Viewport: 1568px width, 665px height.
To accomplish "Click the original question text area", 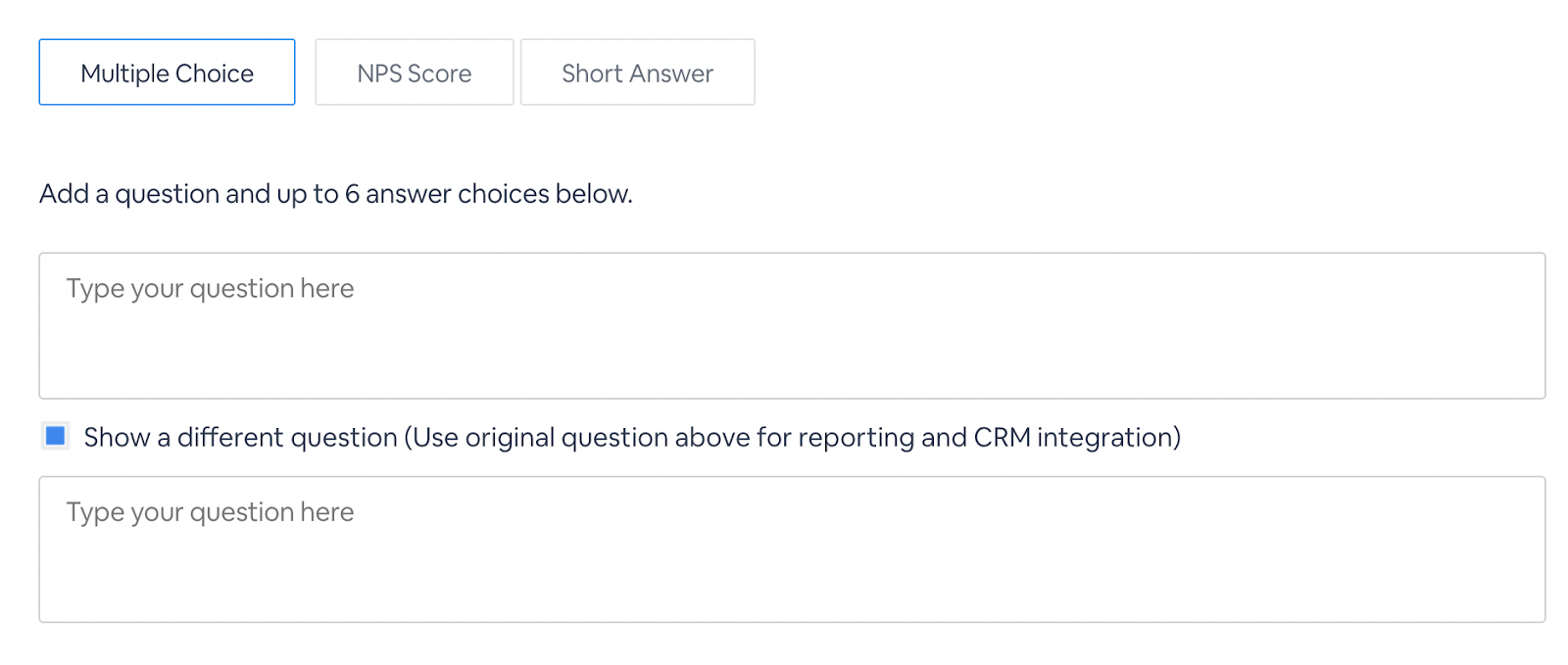I will (x=792, y=325).
